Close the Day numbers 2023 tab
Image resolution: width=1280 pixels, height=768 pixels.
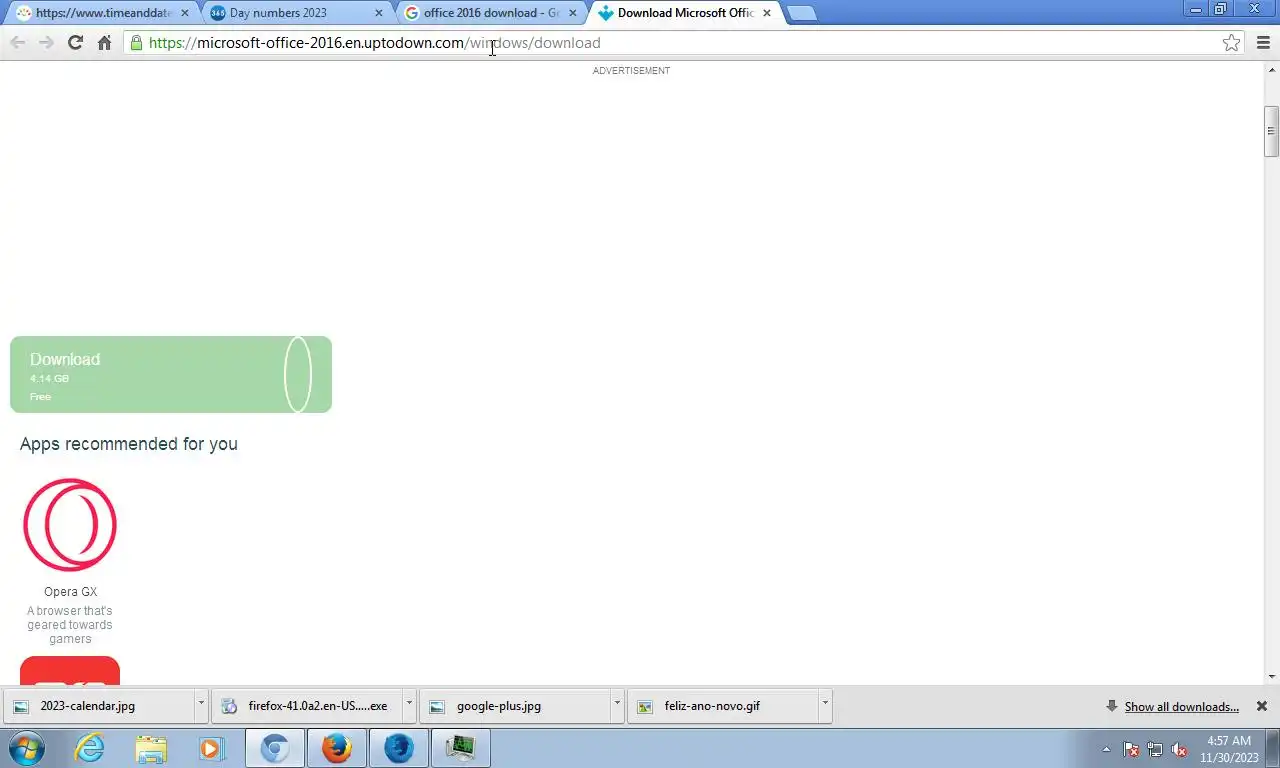378,13
